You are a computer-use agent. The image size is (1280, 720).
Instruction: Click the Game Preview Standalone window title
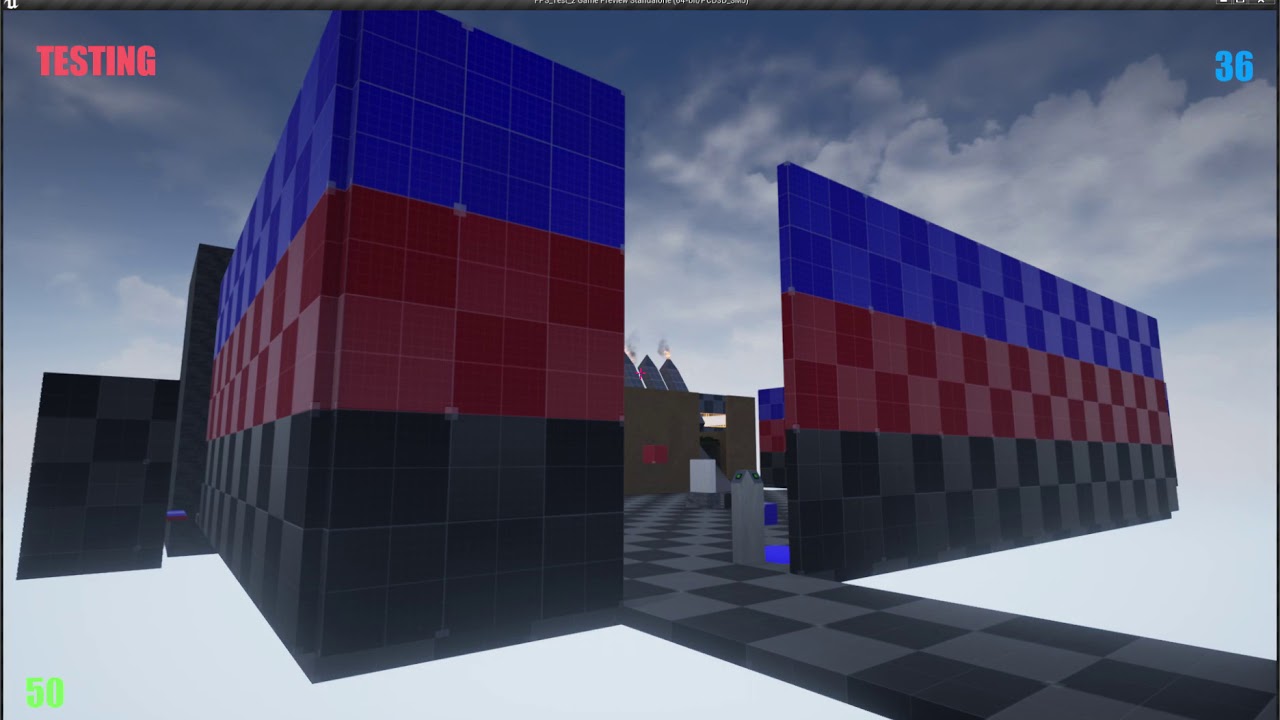[640, 3]
